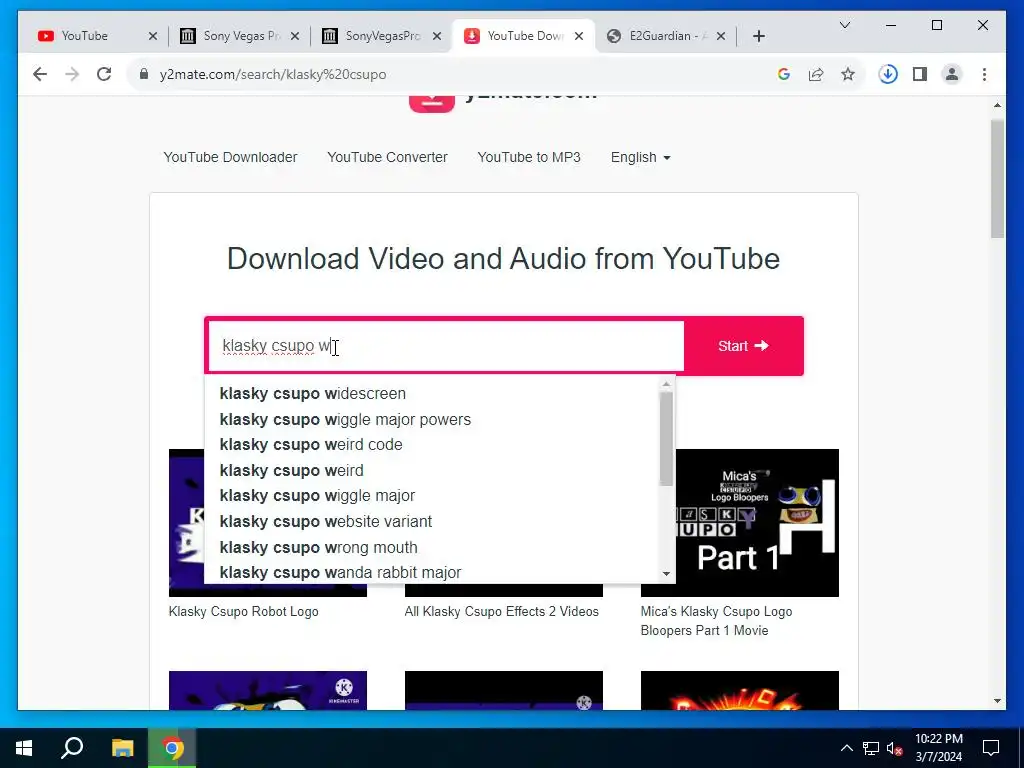
Task: Open Mica's Klasky Csupo Logo Bloopers title
Action: [716, 621]
